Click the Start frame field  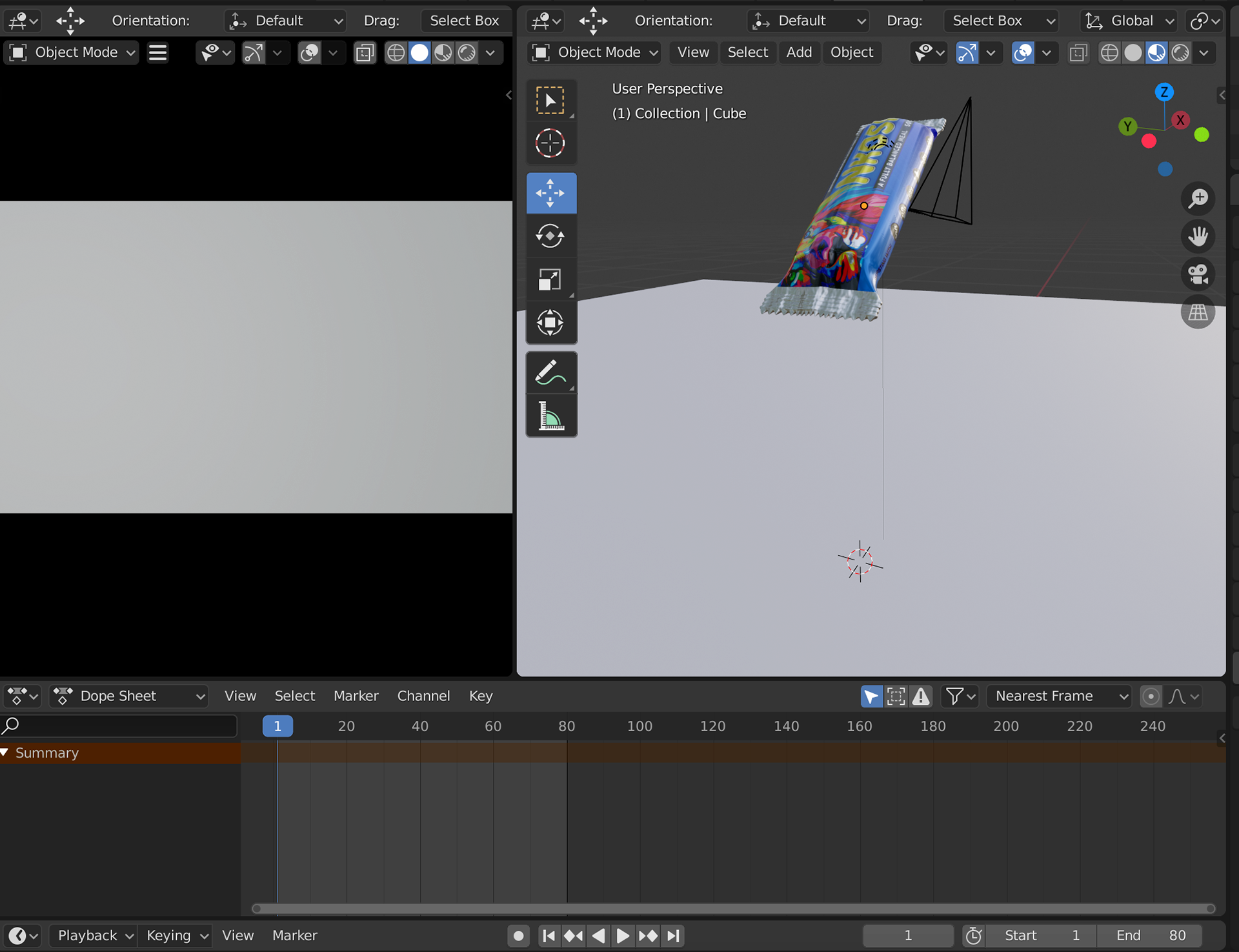click(x=1042, y=935)
